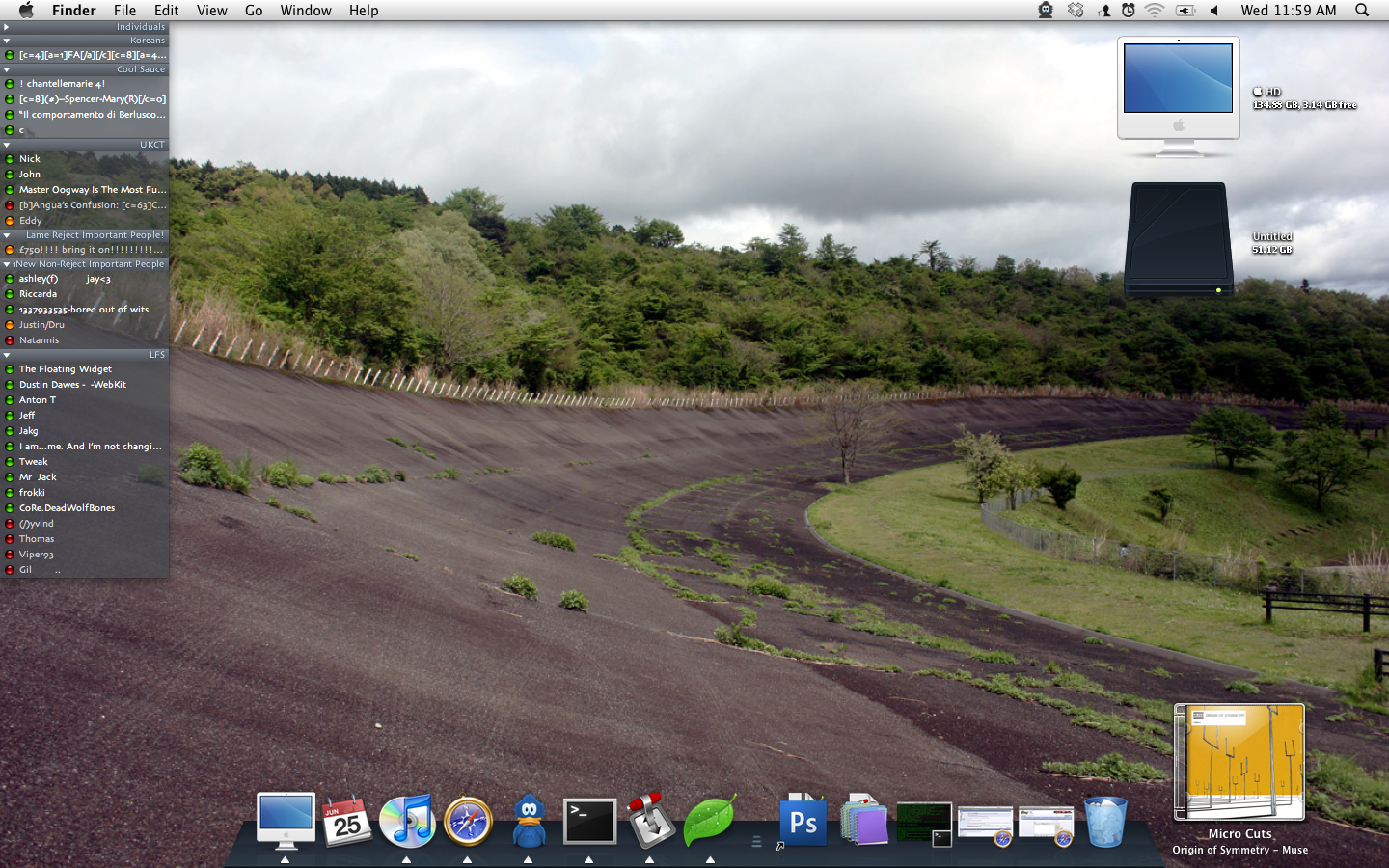The image size is (1389, 868).
Task: Open the Dropbox menu bar icon
Action: [x=1076, y=11]
